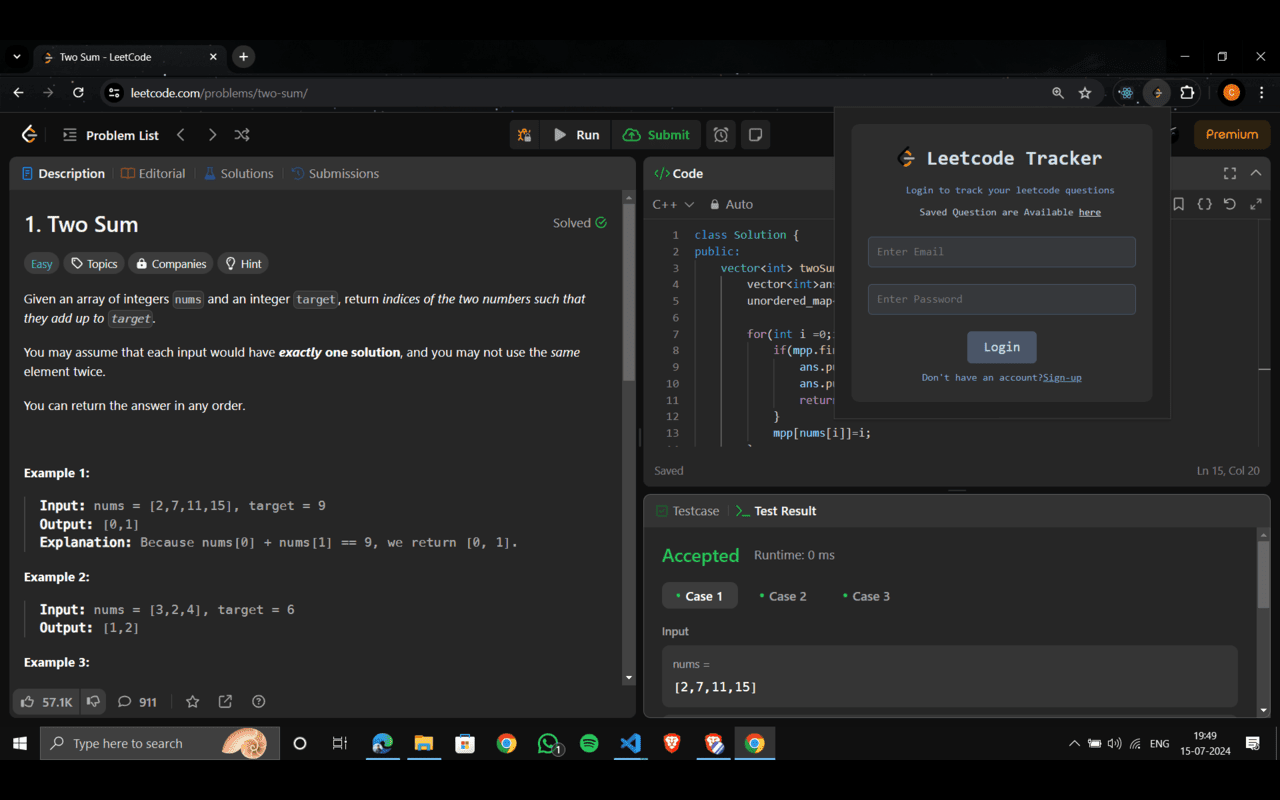Run the code
Viewport: 1280px width, 800px height.
coord(576,135)
